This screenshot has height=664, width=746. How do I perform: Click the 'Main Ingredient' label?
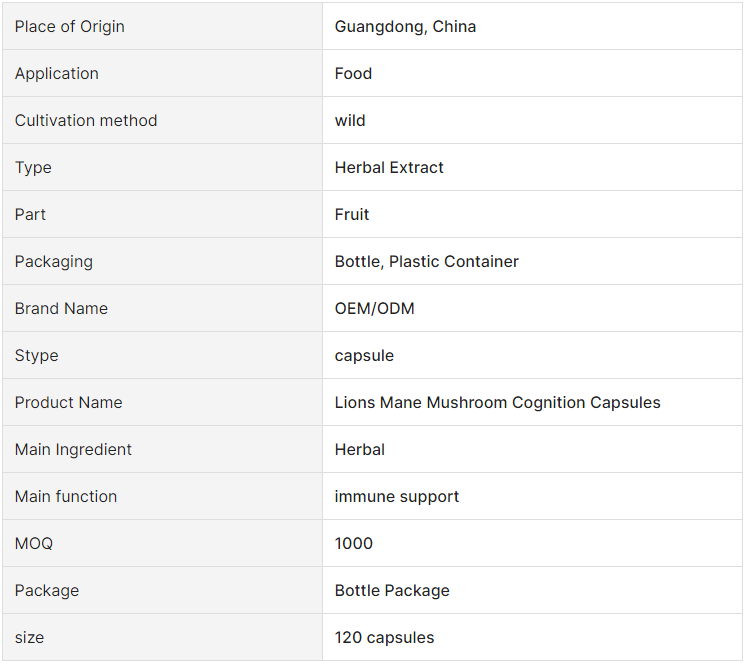coord(73,449)
